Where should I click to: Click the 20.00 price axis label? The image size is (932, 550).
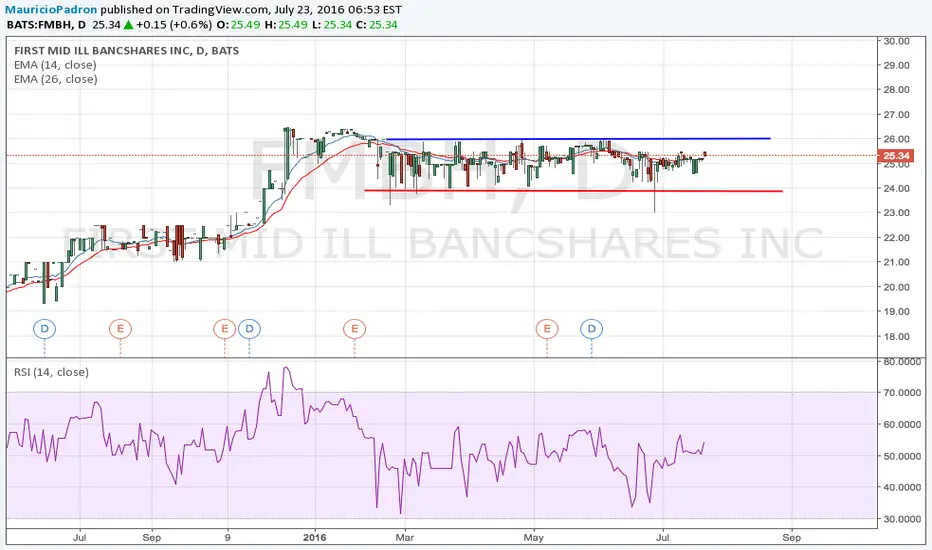point(896,287)
